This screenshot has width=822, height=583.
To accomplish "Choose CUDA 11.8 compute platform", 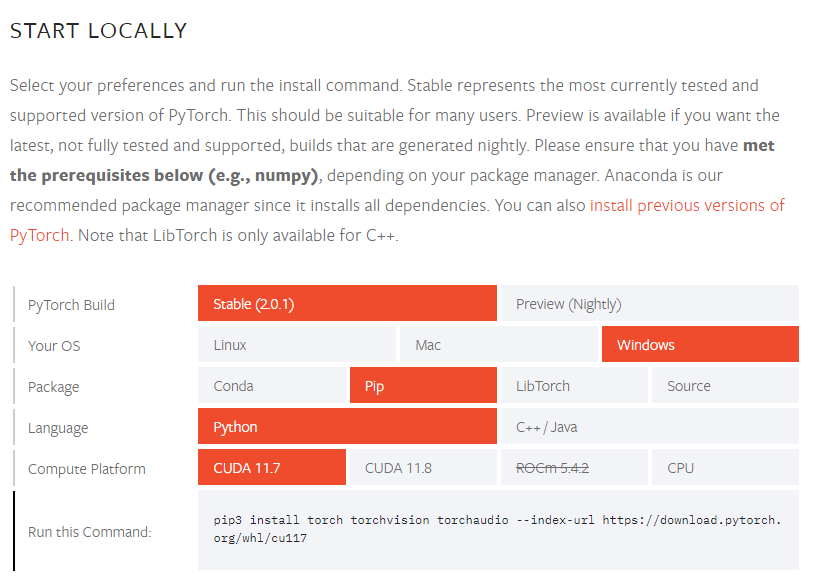I will click(423, 466).
